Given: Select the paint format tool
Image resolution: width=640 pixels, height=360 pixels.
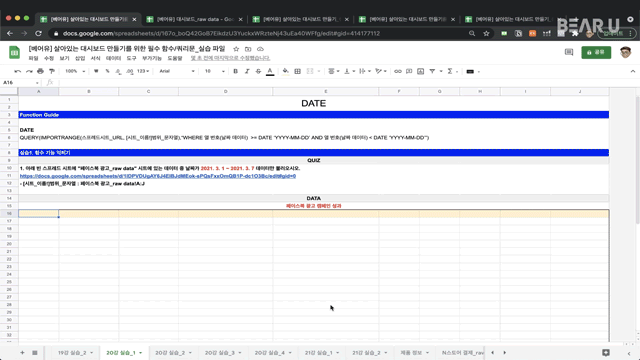Looking at the screenshot, I should (x=52, y=71).
